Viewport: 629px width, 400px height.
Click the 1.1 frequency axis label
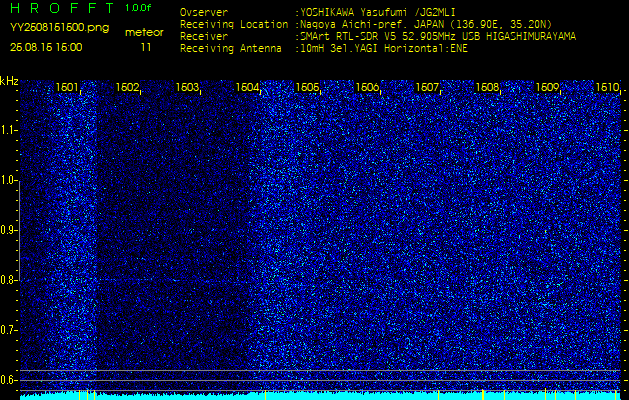coord(8,130)
